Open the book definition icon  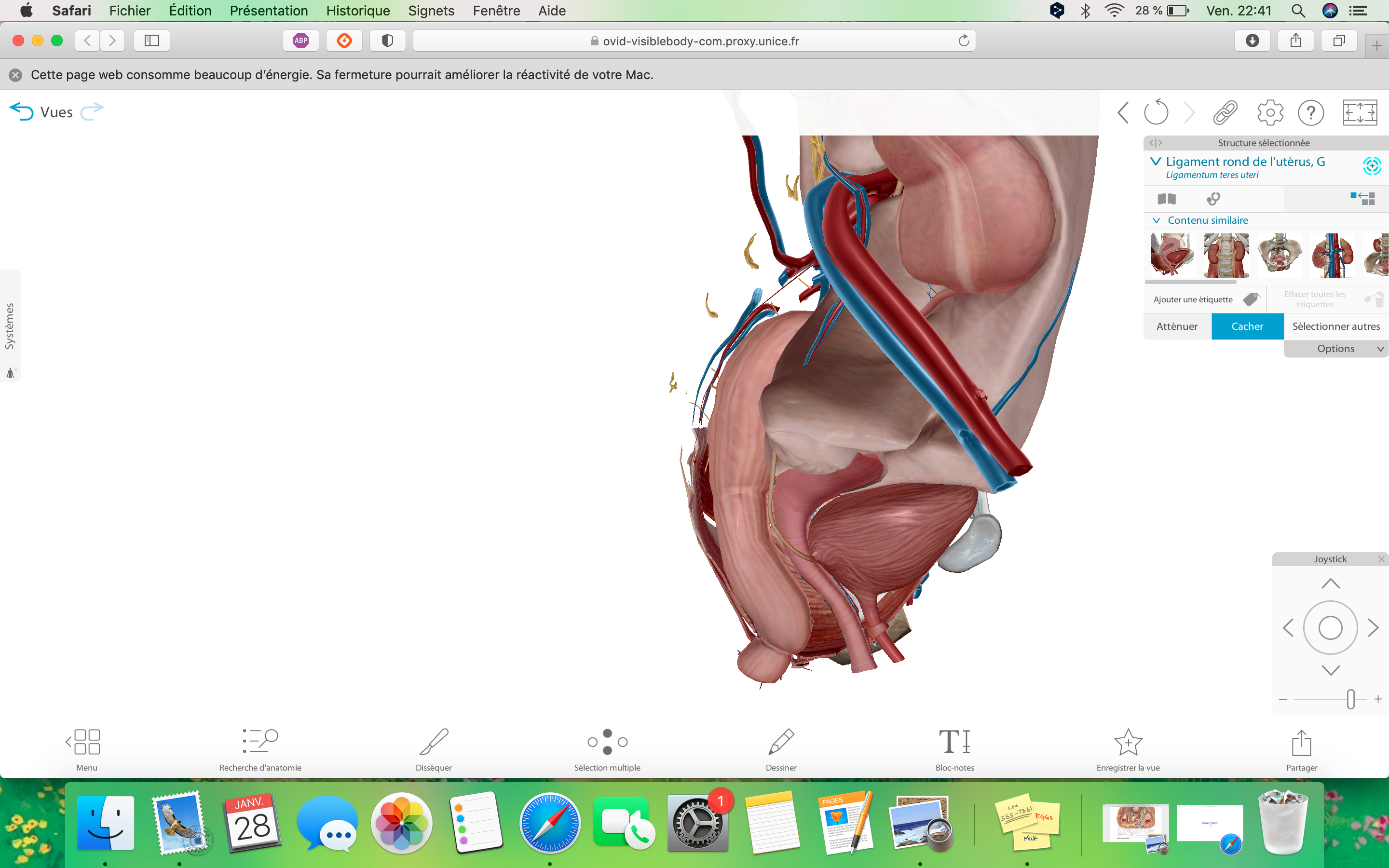point(1167,199)
